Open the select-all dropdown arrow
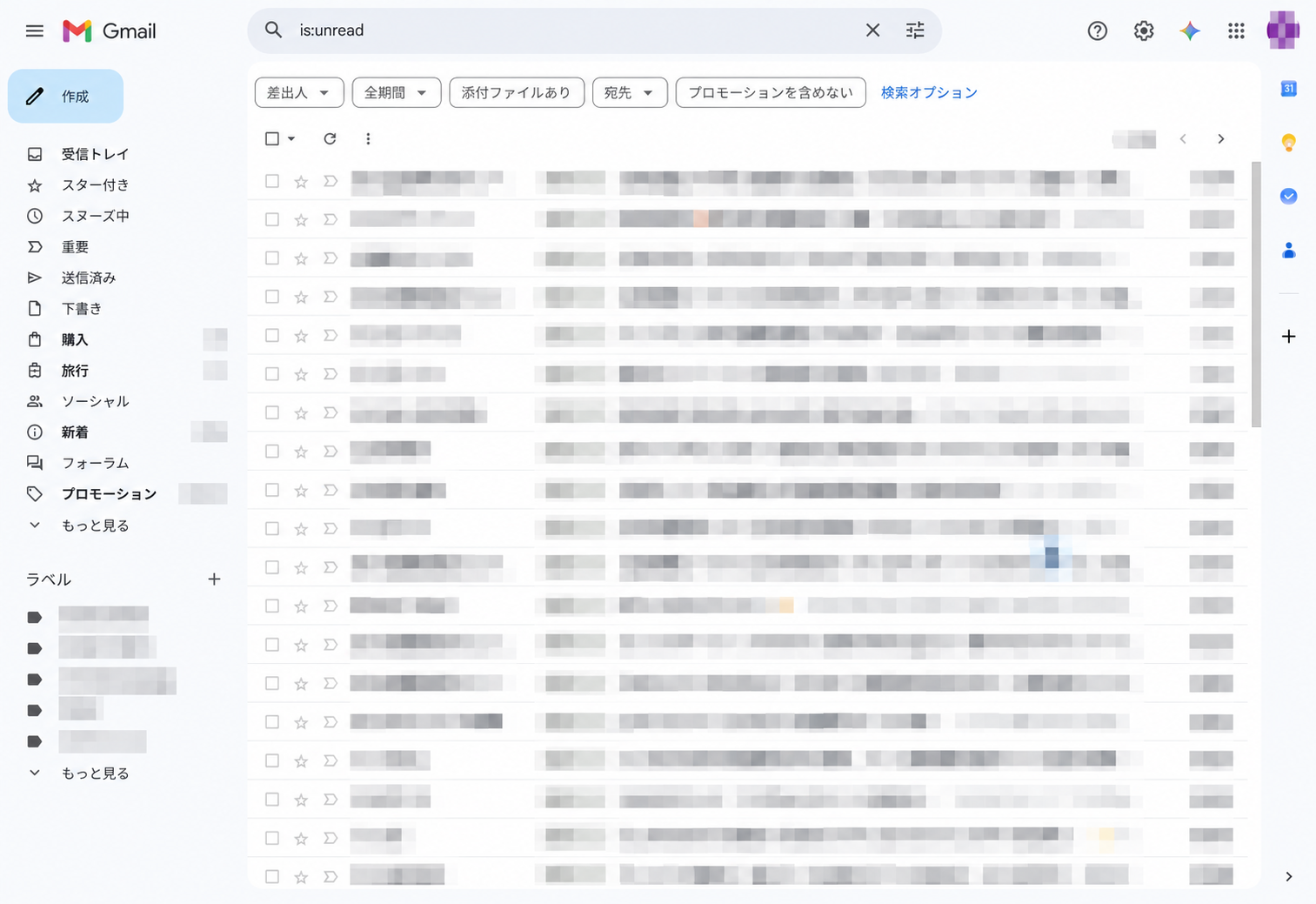 [291, 139]
